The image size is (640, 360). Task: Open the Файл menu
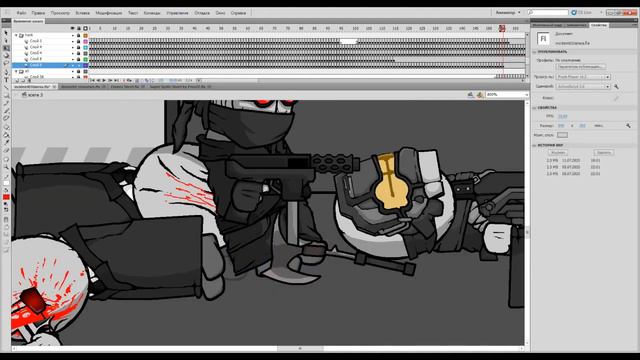pos(21,13)
